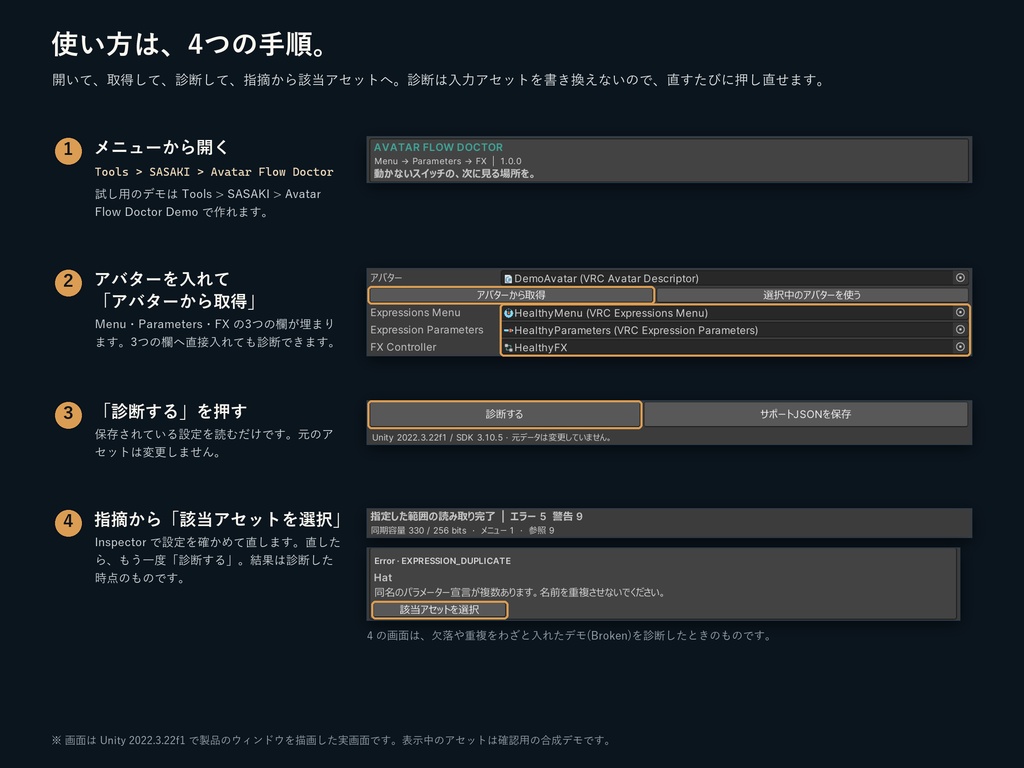Select the HealthyFX field

pos(733,347)
